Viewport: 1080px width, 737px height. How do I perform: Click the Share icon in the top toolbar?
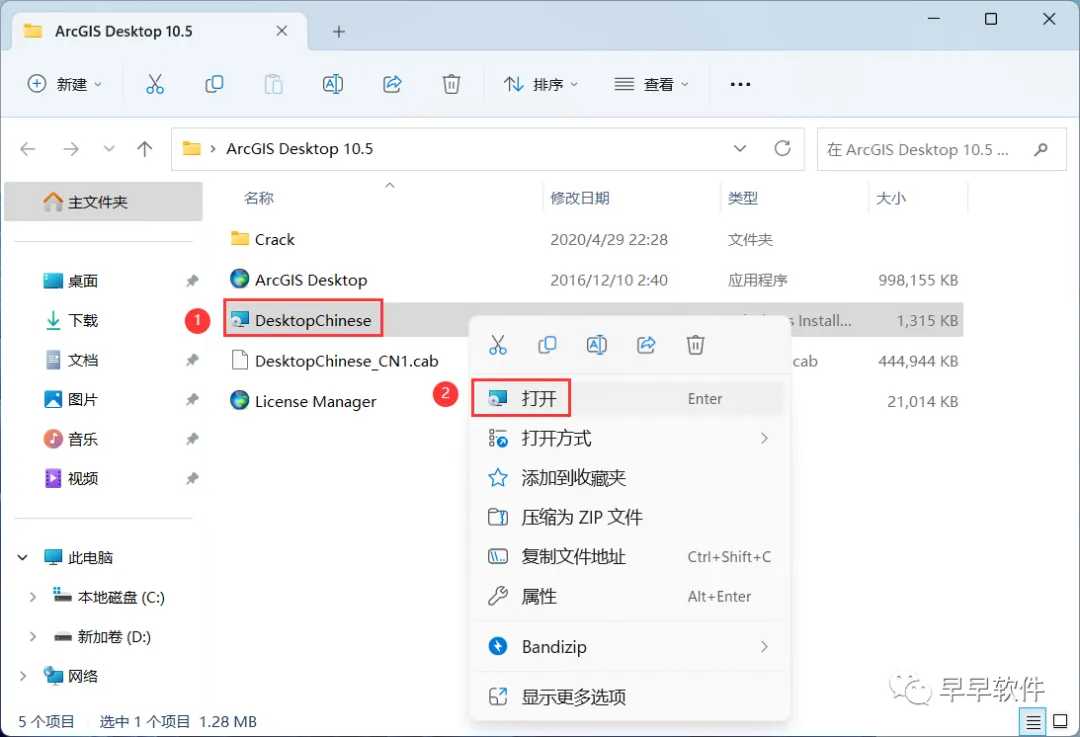[392, 84]
